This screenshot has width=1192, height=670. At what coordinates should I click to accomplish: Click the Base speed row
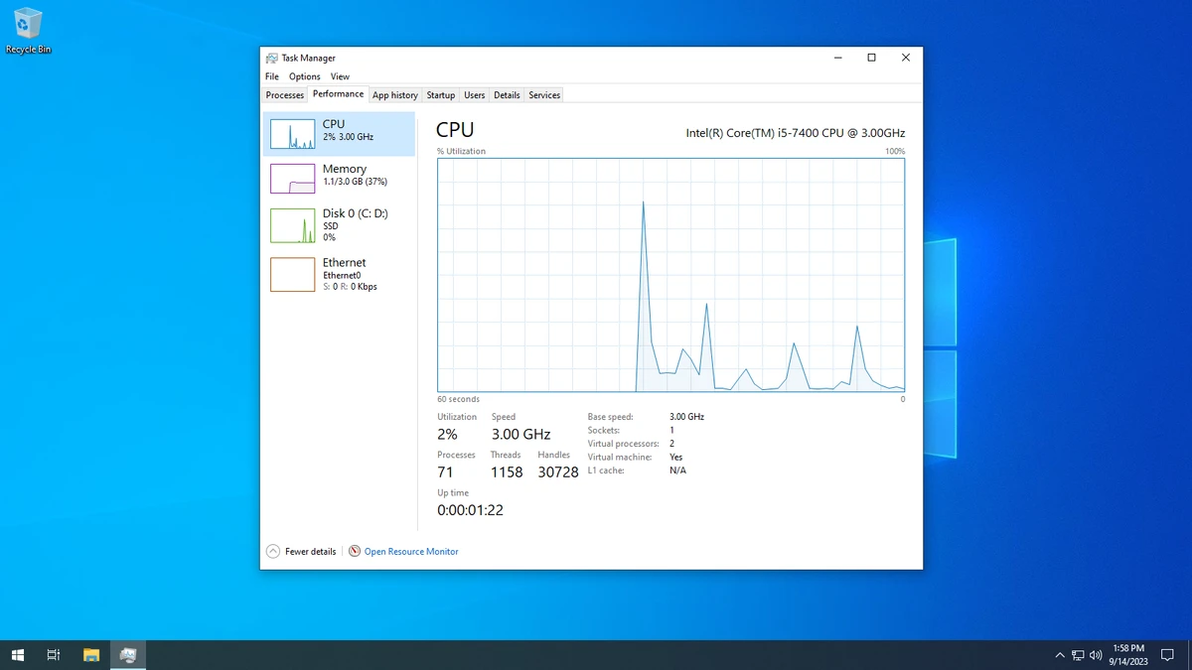[645, 417]
